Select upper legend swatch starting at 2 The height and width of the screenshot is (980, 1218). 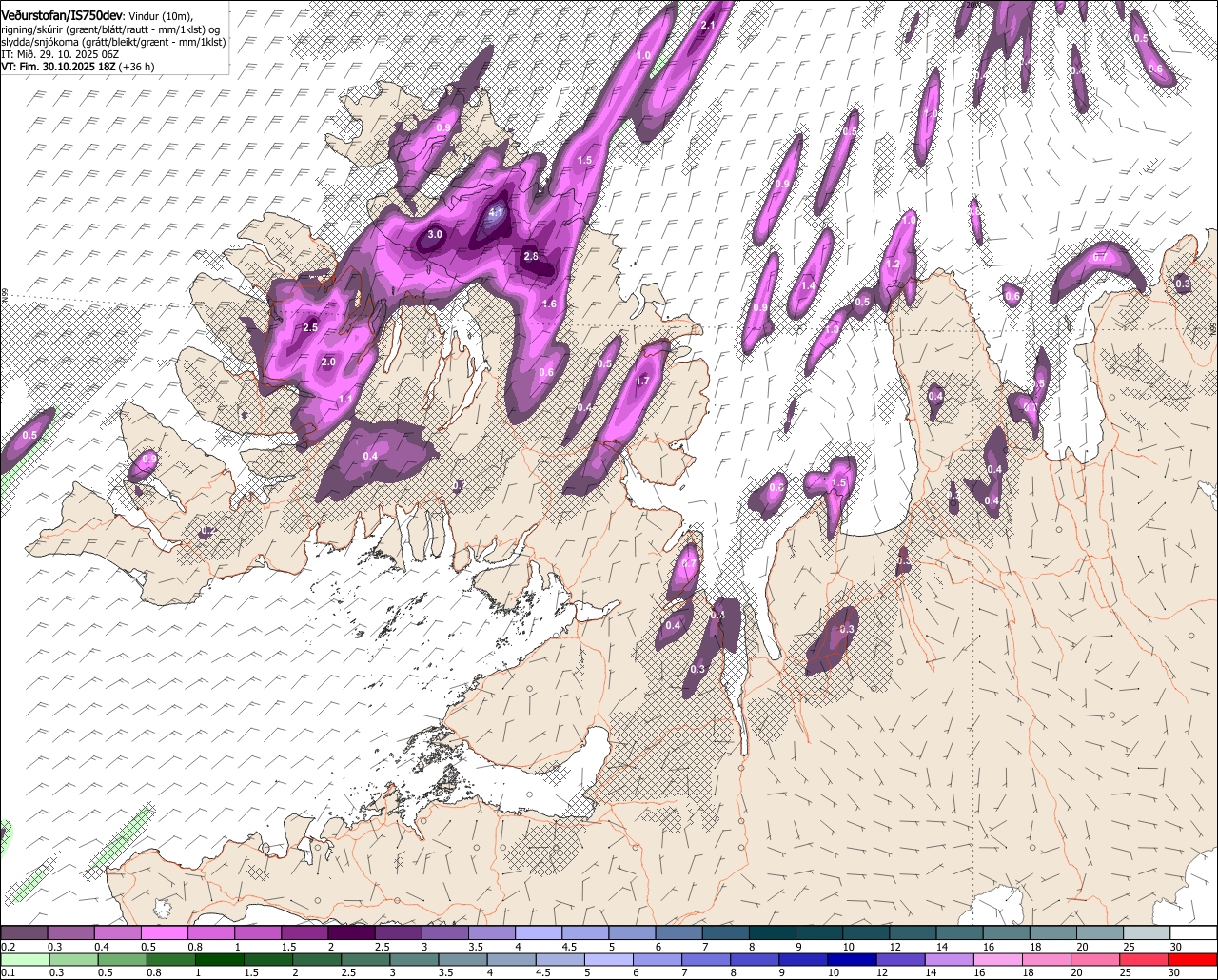click(351, 933)
